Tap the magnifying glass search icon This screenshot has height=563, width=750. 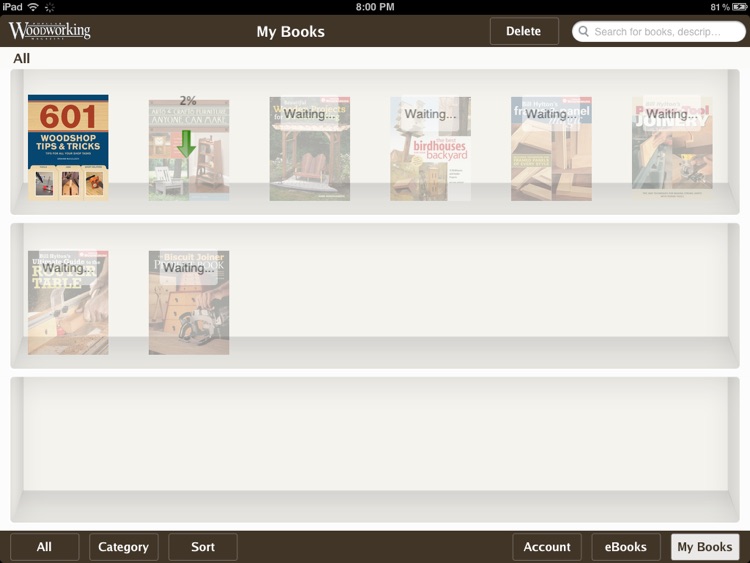(x=584, y=32)
